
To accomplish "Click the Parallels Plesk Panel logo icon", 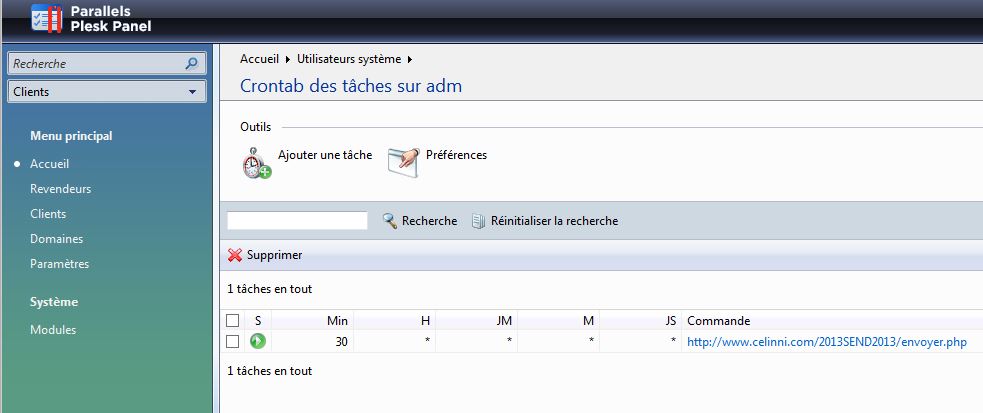I will [47, 18].
